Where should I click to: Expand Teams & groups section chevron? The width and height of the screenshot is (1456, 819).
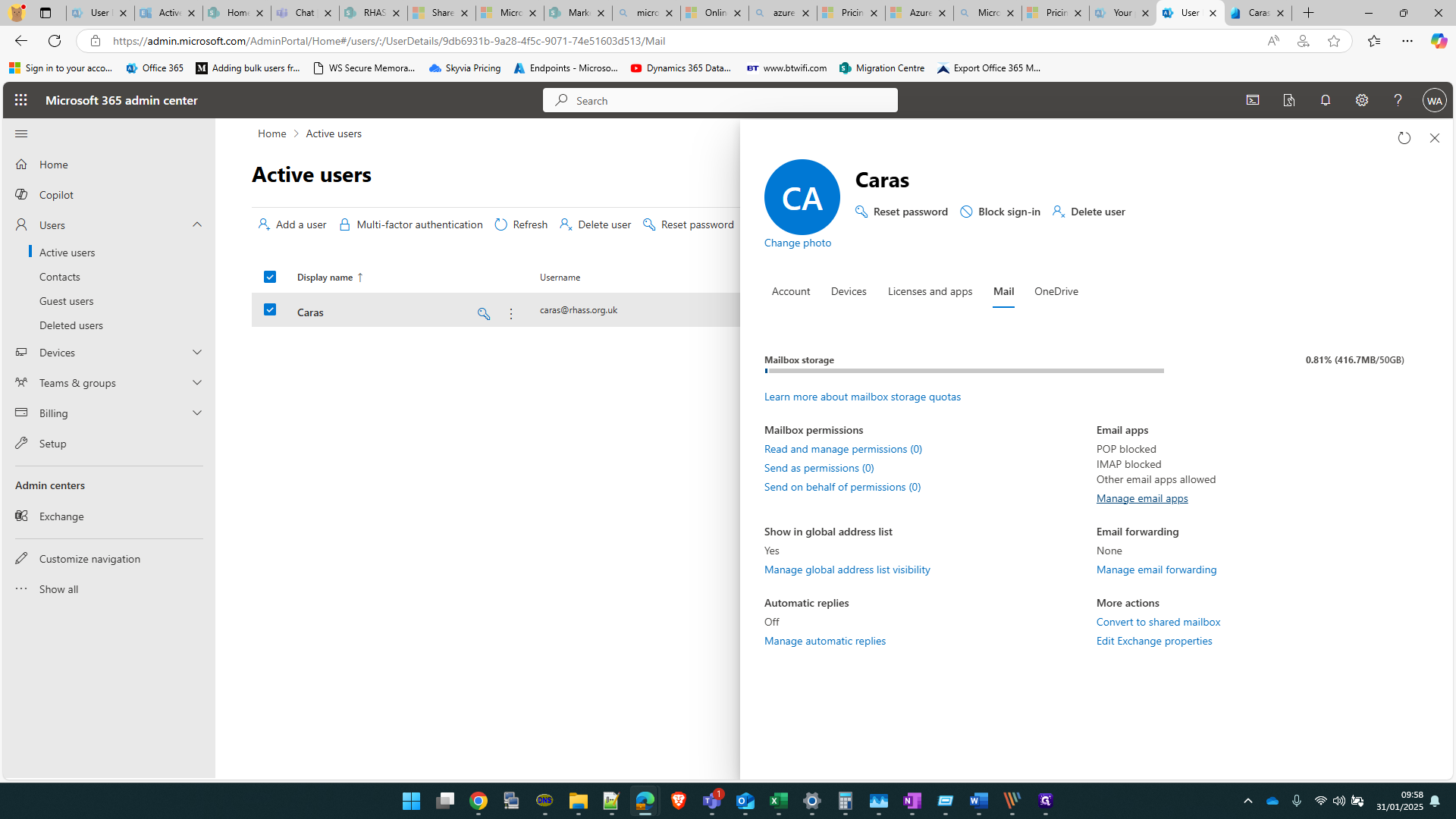(197, 382)
